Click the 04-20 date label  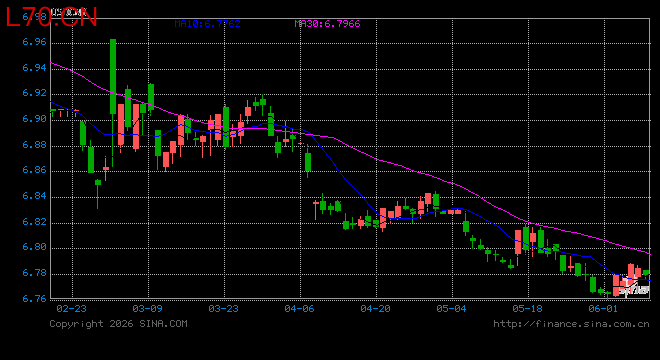[375, 309]
